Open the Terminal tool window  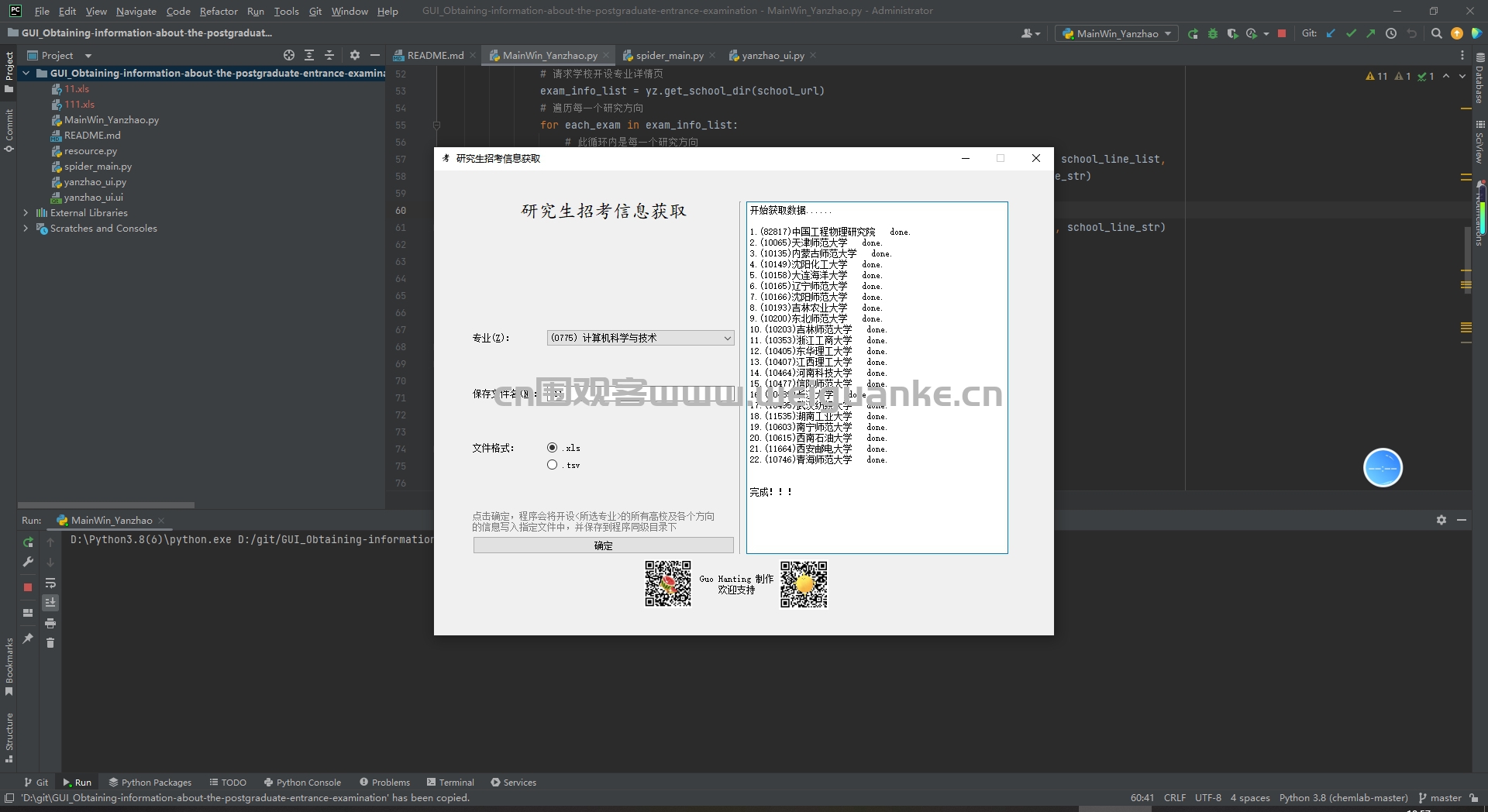tap(449, 783)
